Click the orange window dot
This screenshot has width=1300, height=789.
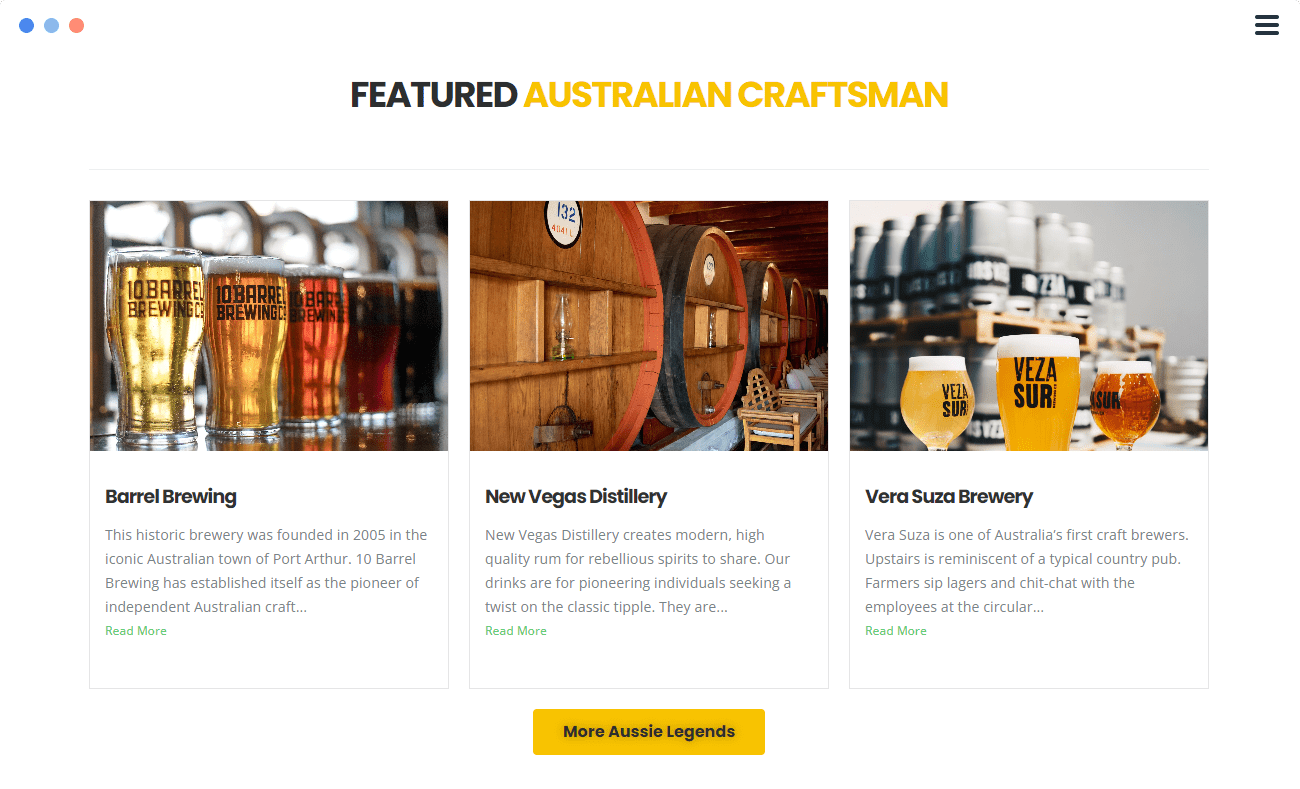tap(77, 25)
